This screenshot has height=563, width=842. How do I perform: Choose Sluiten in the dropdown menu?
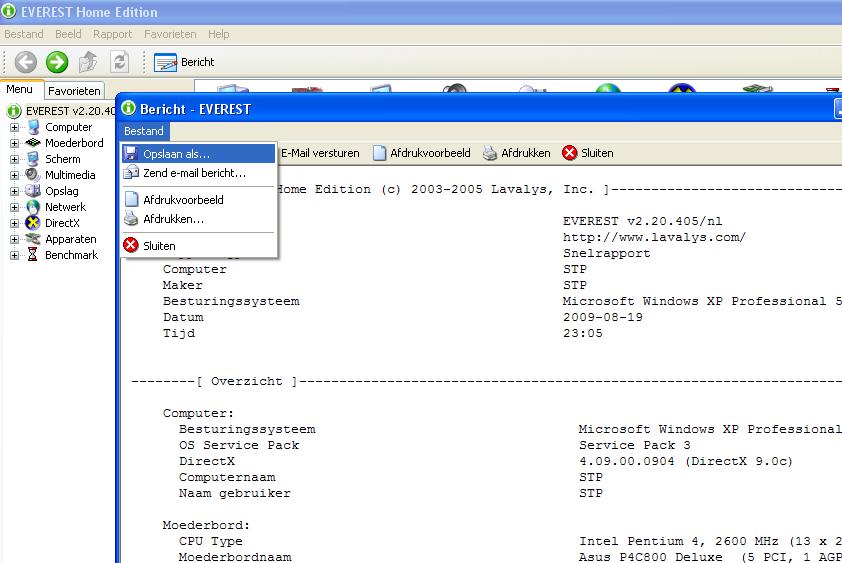(199, 246)
